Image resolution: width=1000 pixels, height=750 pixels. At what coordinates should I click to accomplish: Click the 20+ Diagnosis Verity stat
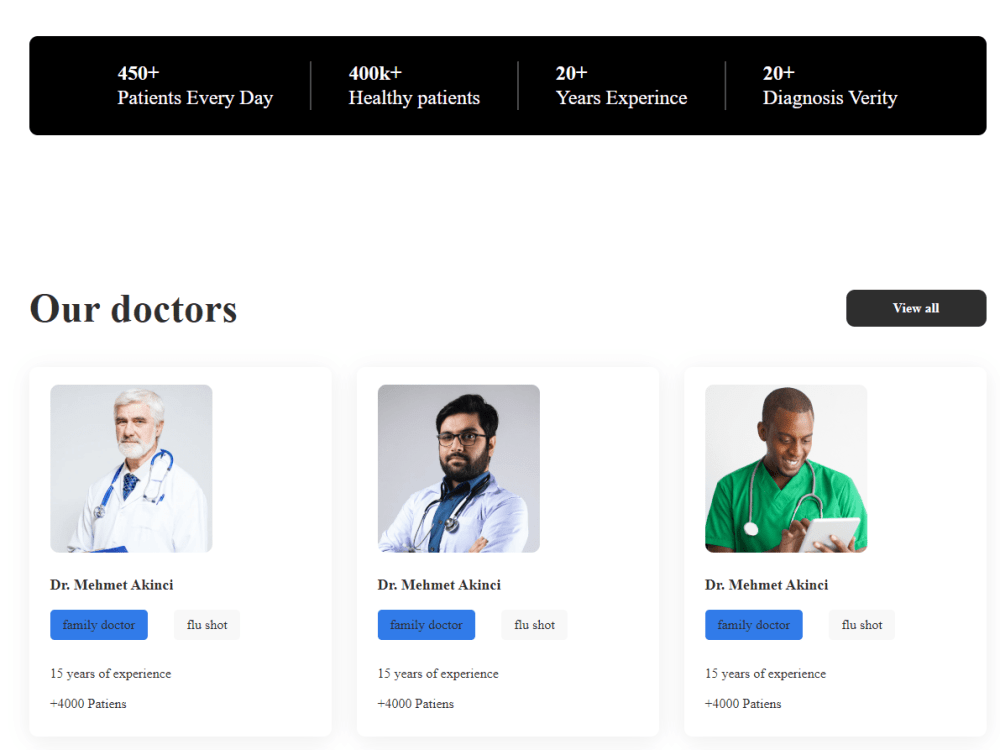click(830, 85)
